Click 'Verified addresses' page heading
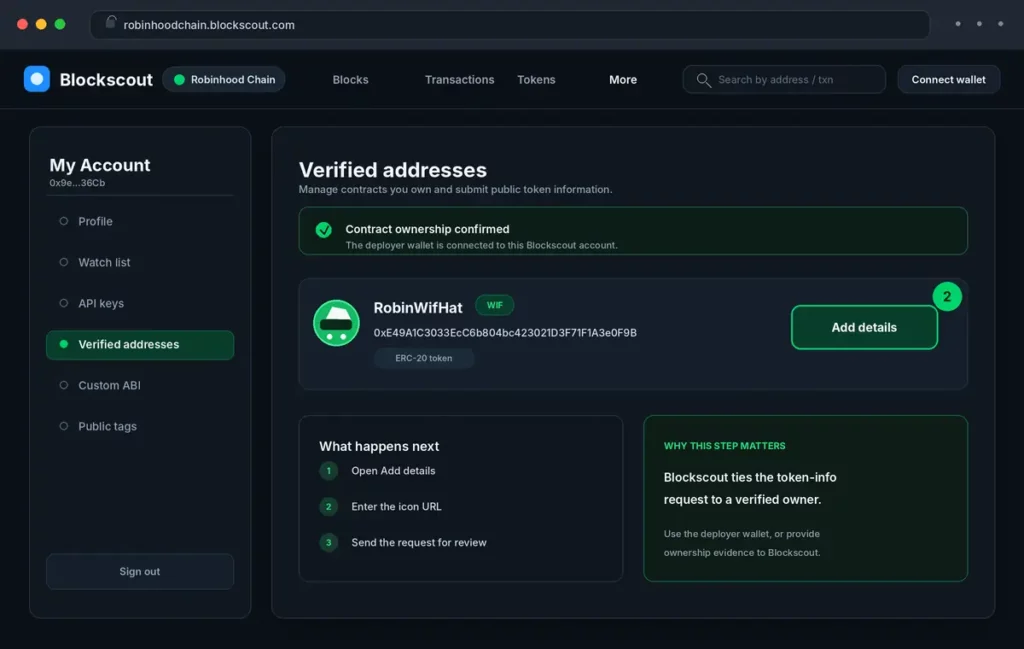 392,170
